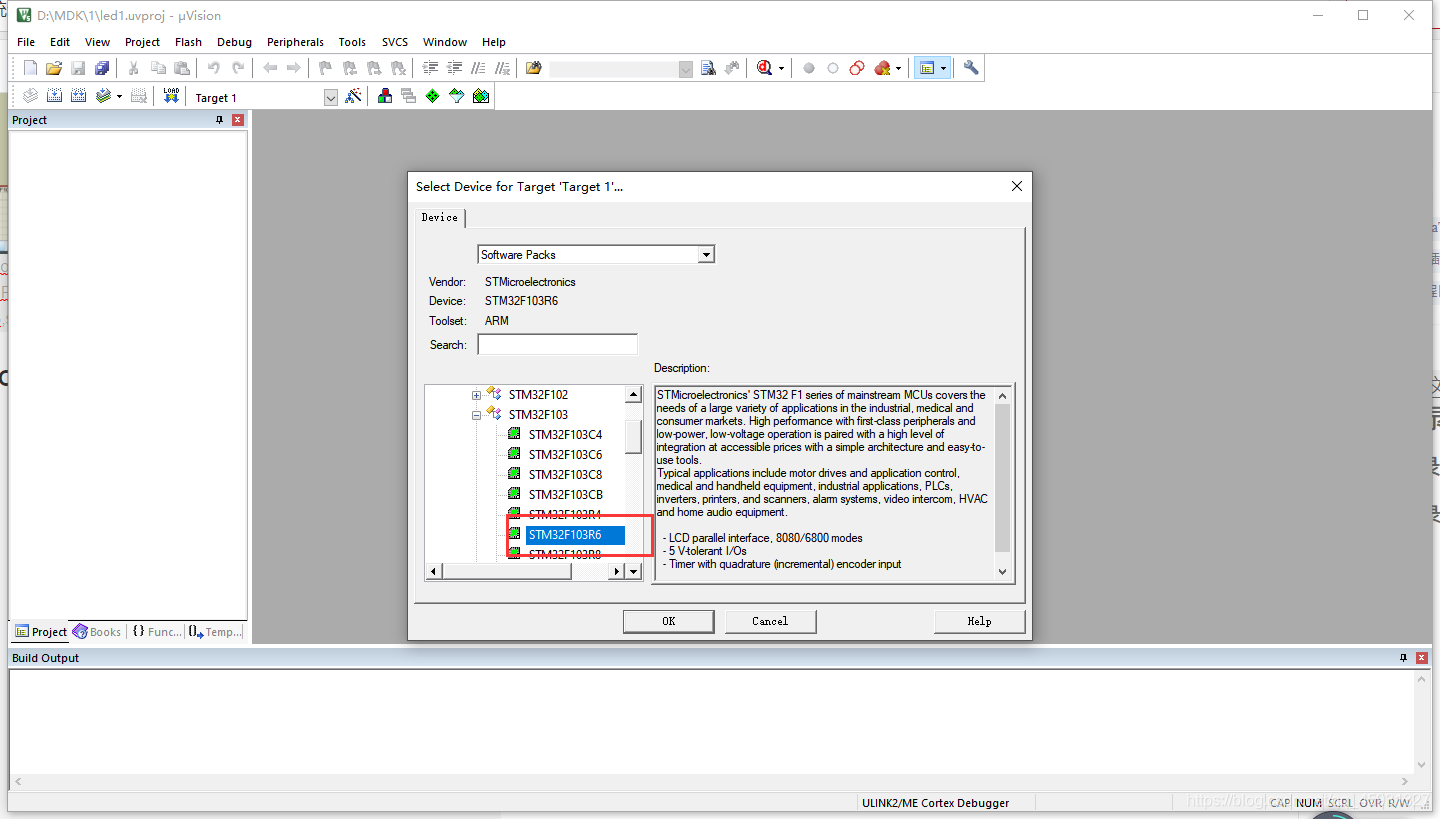This screenshot has width=1440, height=819.
Task: Open the Manage Project Items icon
Action: tap(384, 96)
